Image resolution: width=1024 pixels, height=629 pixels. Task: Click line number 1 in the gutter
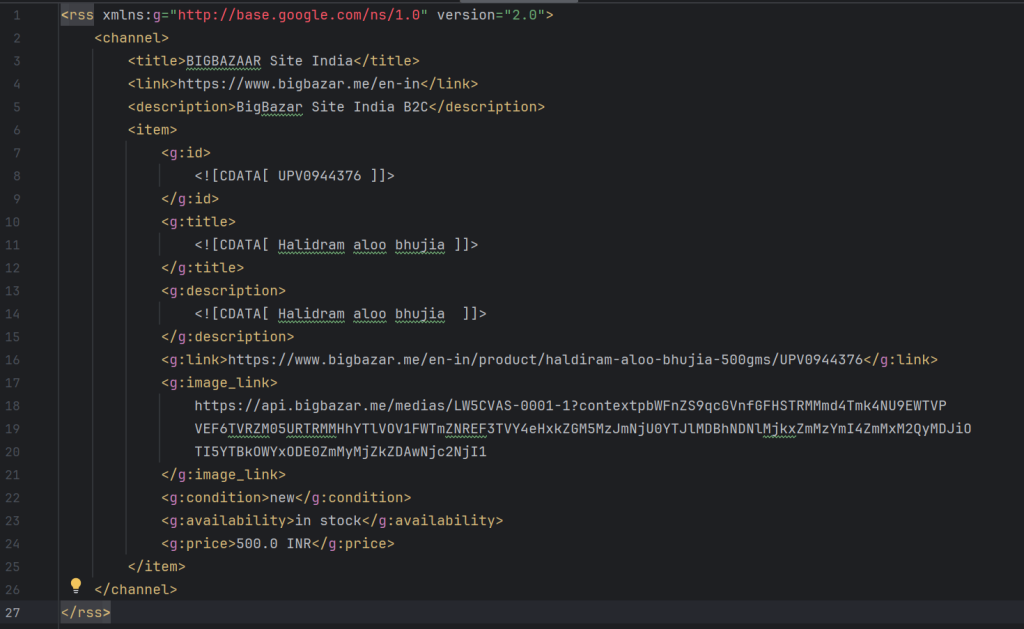pyautogui.click(x=16, y=15)
